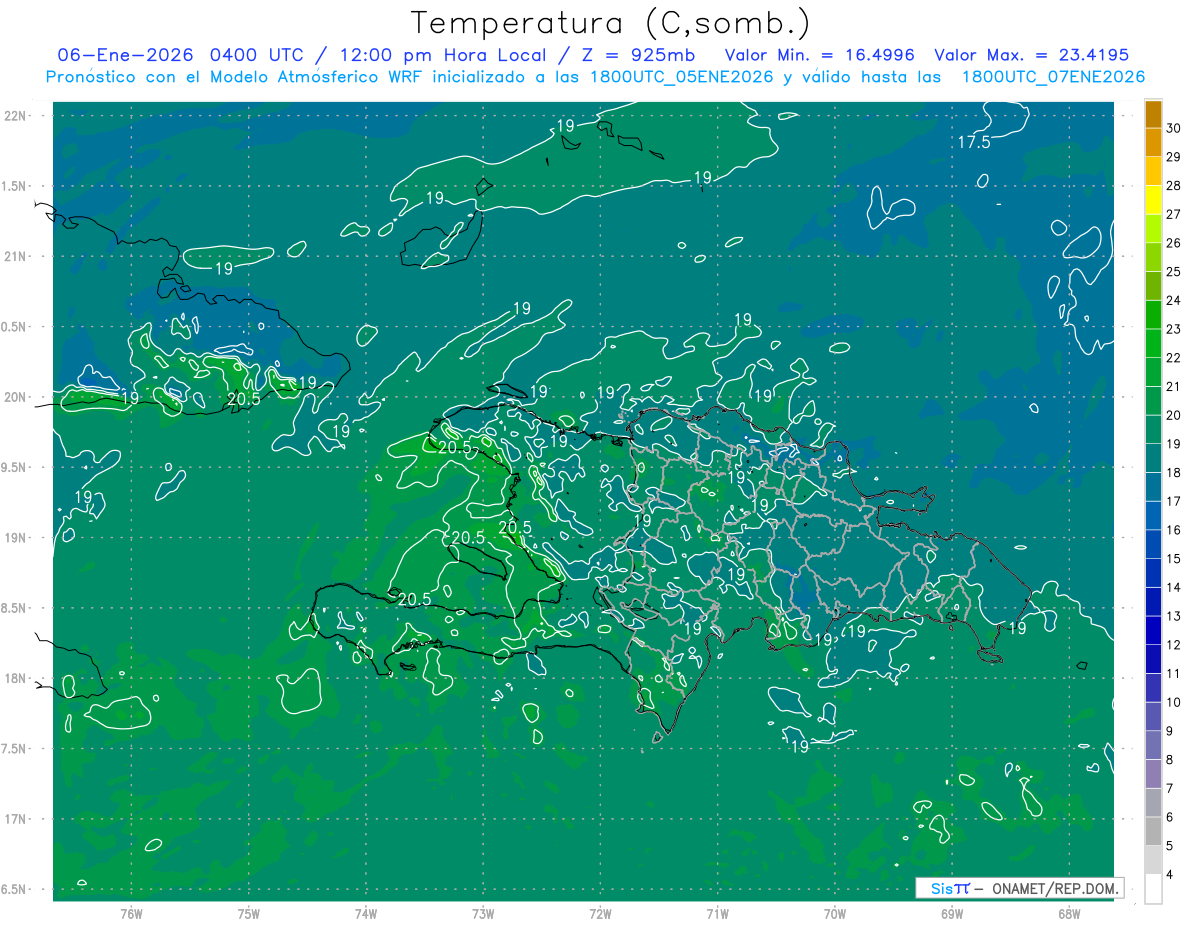This screenshot has height=927, width=1200.
Task: Click the colorbar label '4'
Action: click(1171, 875)
